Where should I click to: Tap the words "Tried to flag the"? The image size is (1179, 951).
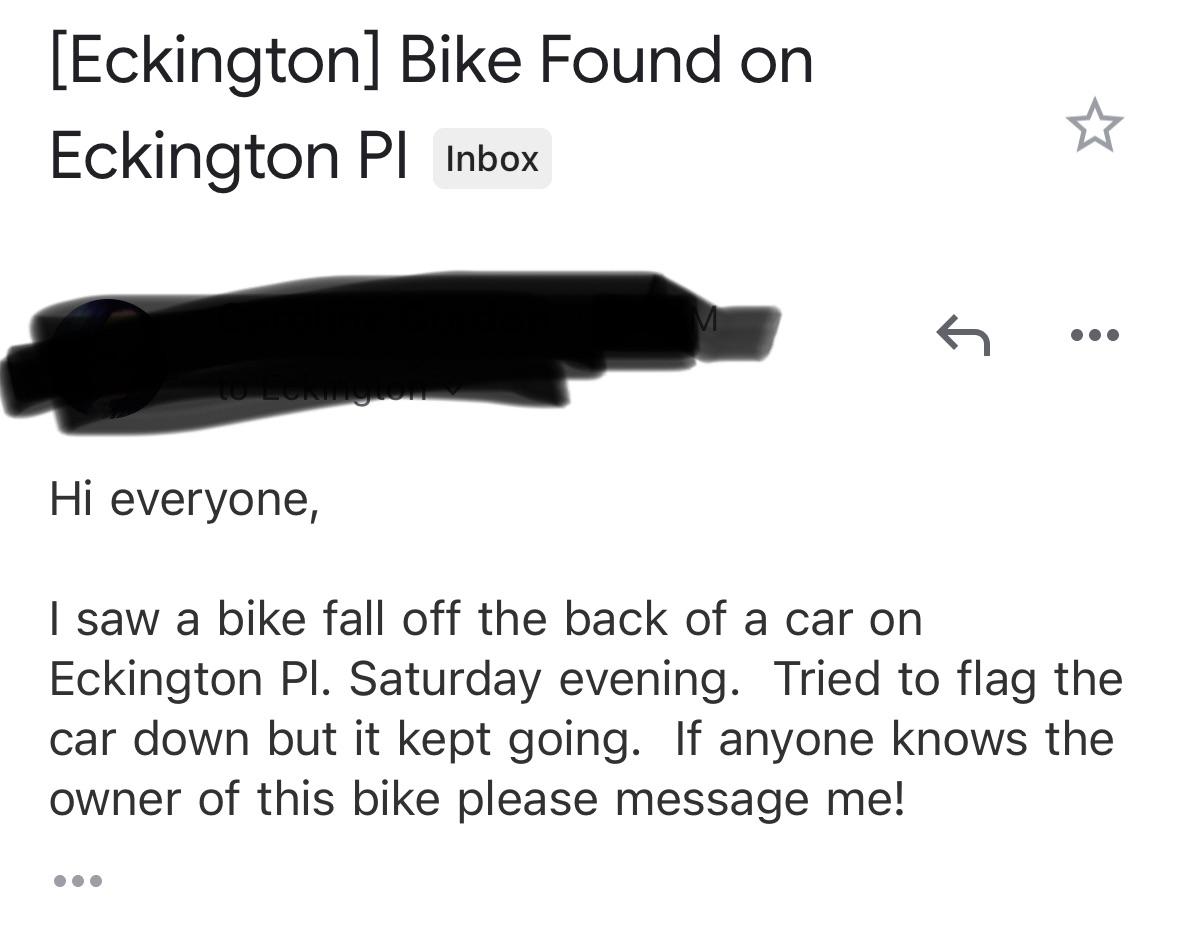pos(948,680)
